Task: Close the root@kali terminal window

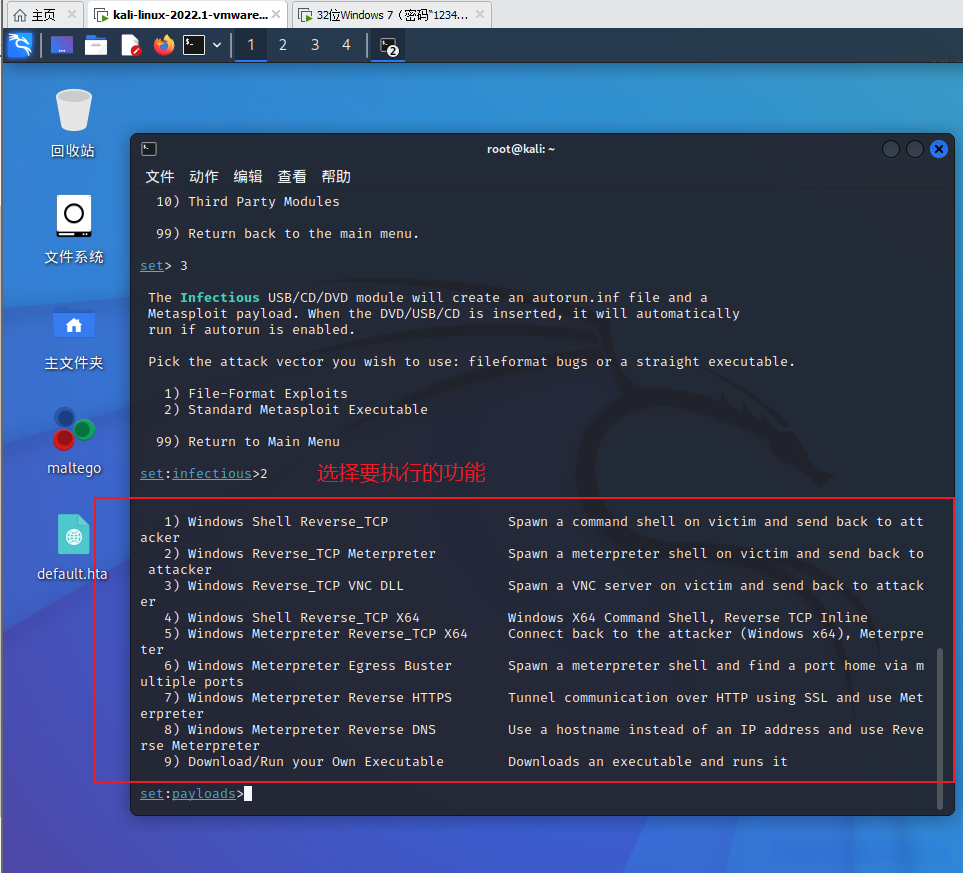Action: [x=939, y=149]
